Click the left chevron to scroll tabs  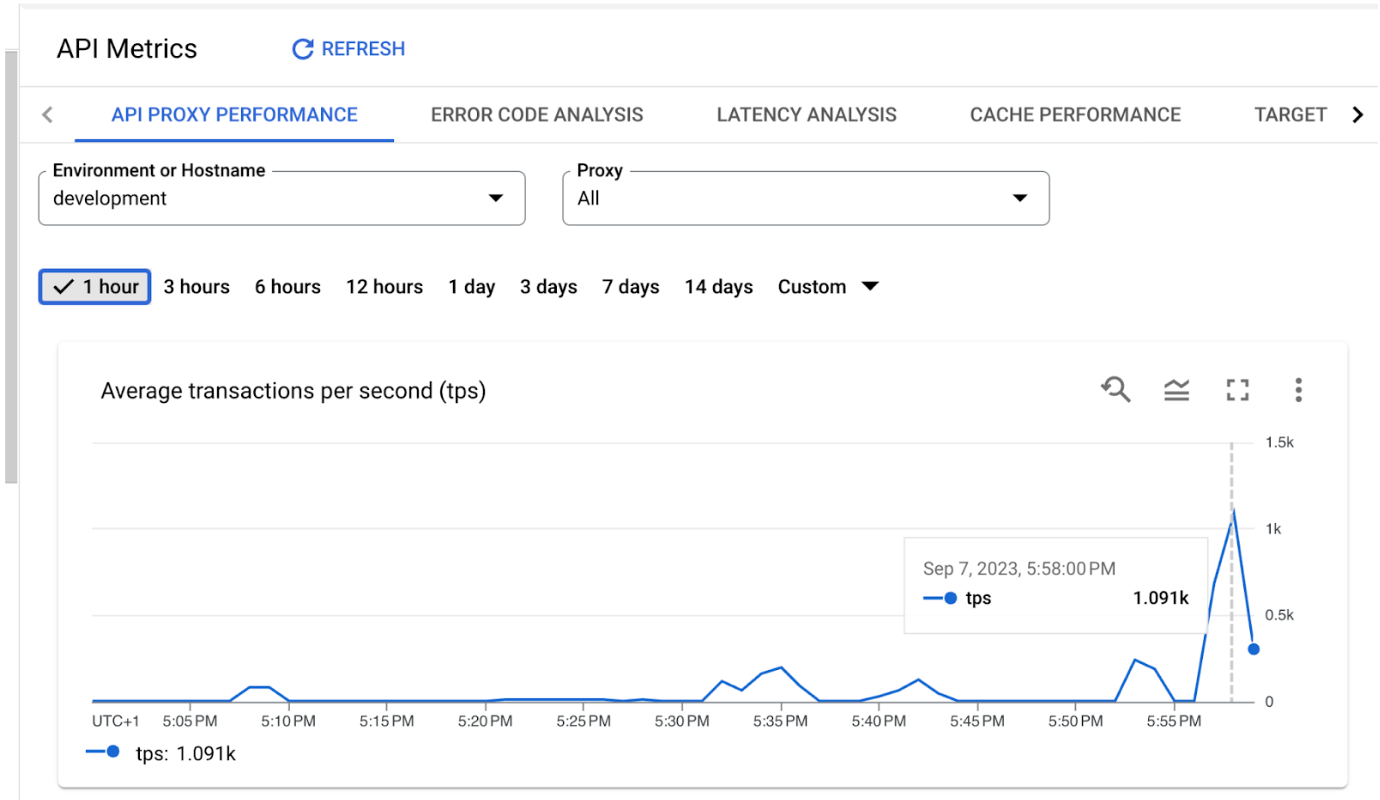pyautogui.click(x=47, y=114)
